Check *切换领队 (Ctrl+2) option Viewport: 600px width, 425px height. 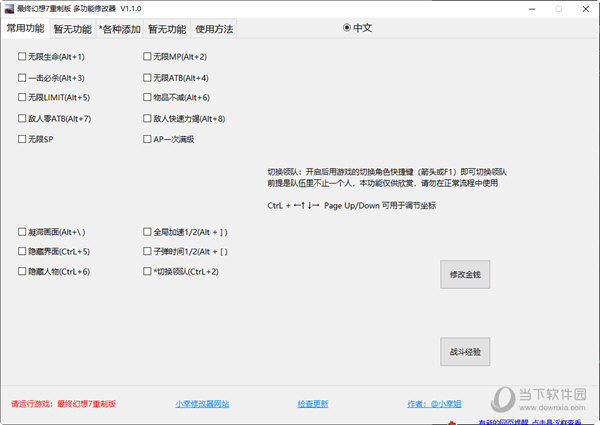click(x=147, y=271)
